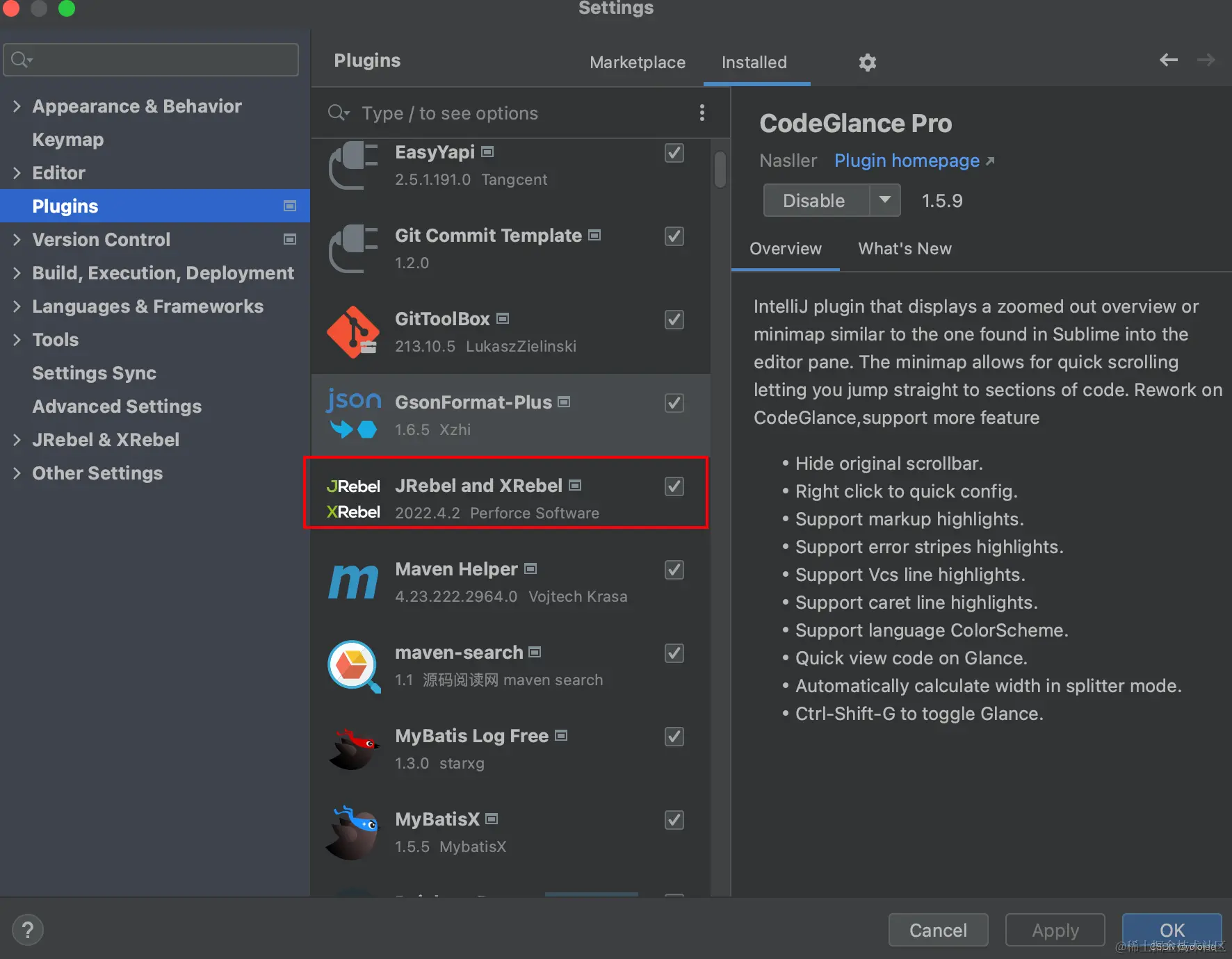The width and height of the screenshot is (1232, 959).
Task: Uncheck the MyBatisX plugin
Action: point(674,820)
